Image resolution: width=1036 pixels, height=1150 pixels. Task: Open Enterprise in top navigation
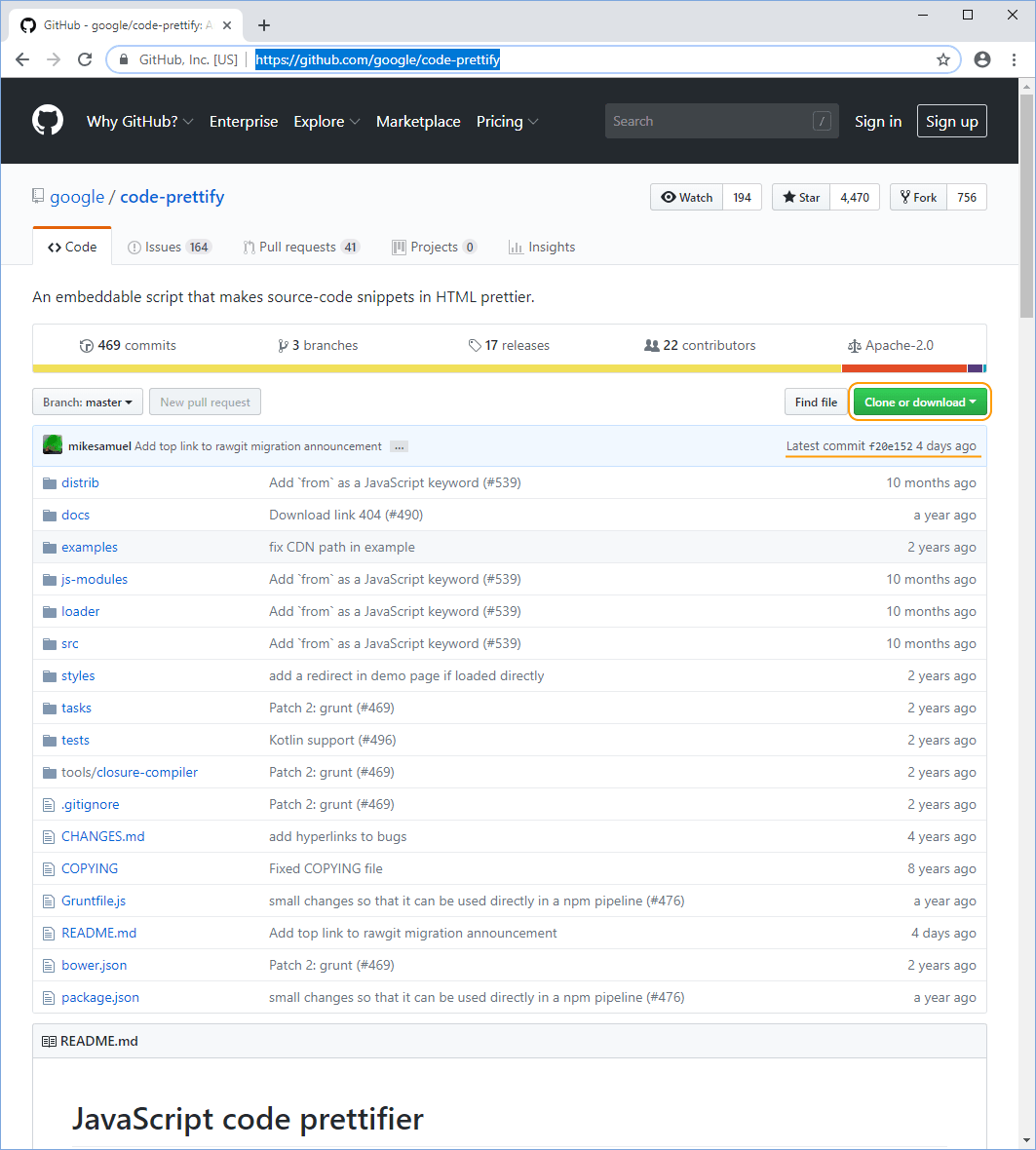point(244,122)
